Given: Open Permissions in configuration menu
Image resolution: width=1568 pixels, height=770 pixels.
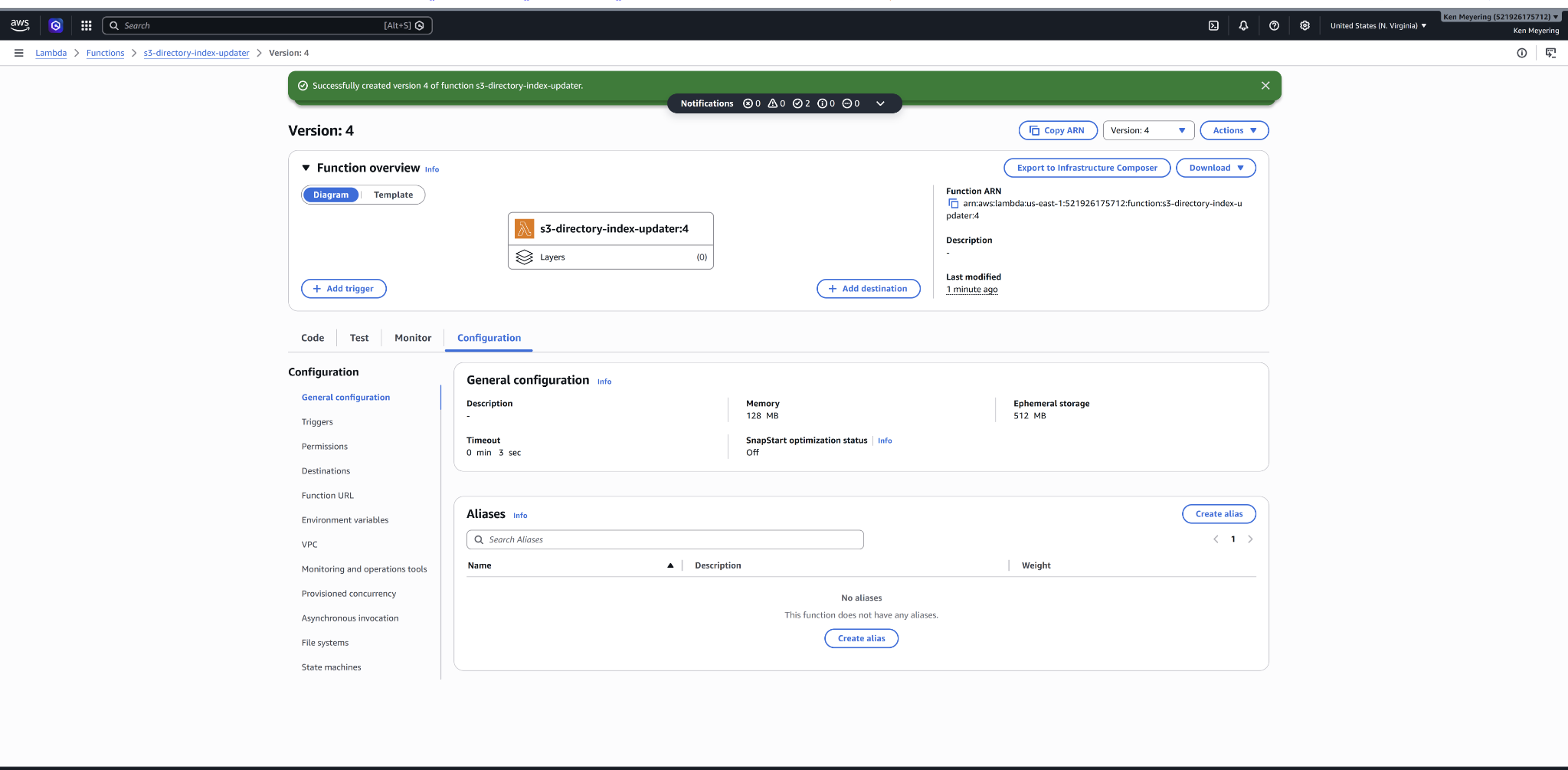Looking at the screenshot, I should click(325, 447).
